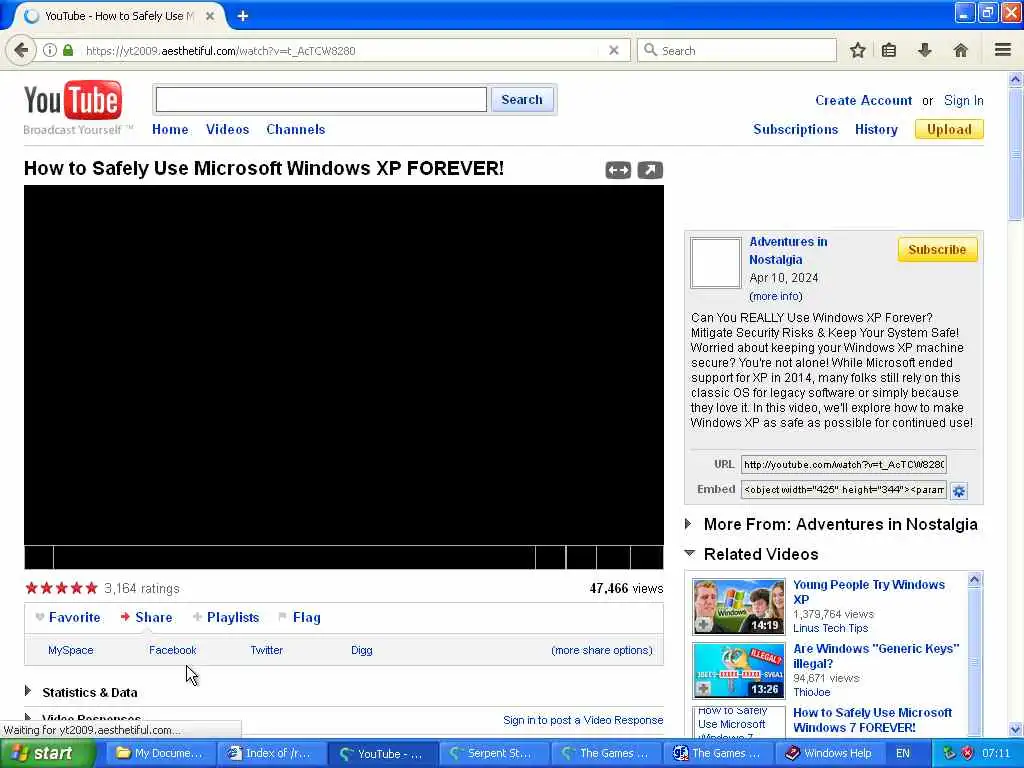Switch to Serpent St... taskbar window
This screenshot has height=768, width=1024.
[494, 754]
